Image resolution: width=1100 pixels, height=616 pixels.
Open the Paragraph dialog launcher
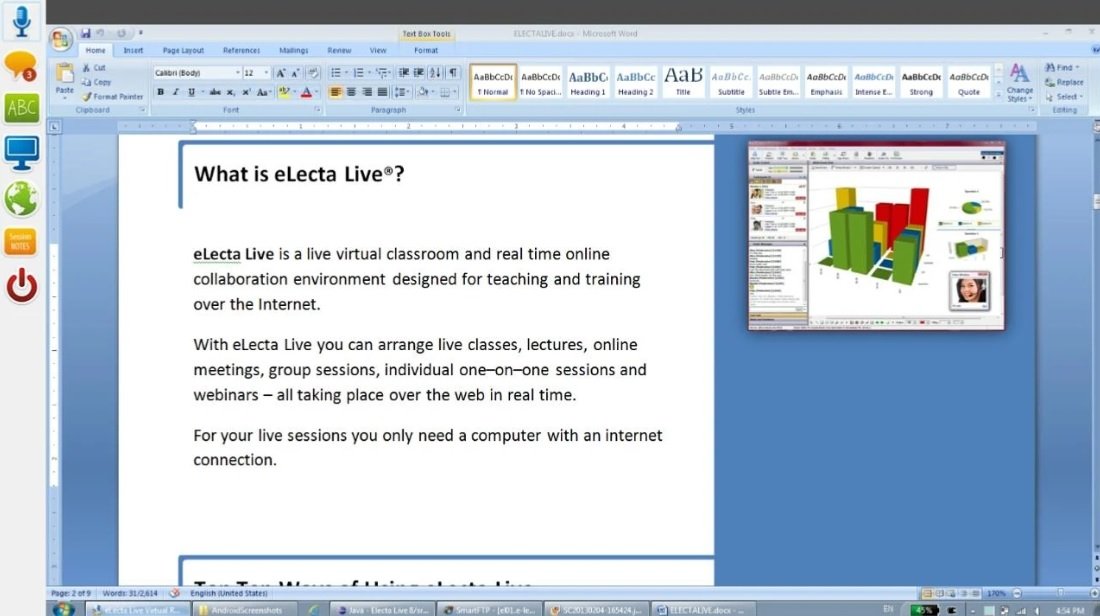point(458,110)
